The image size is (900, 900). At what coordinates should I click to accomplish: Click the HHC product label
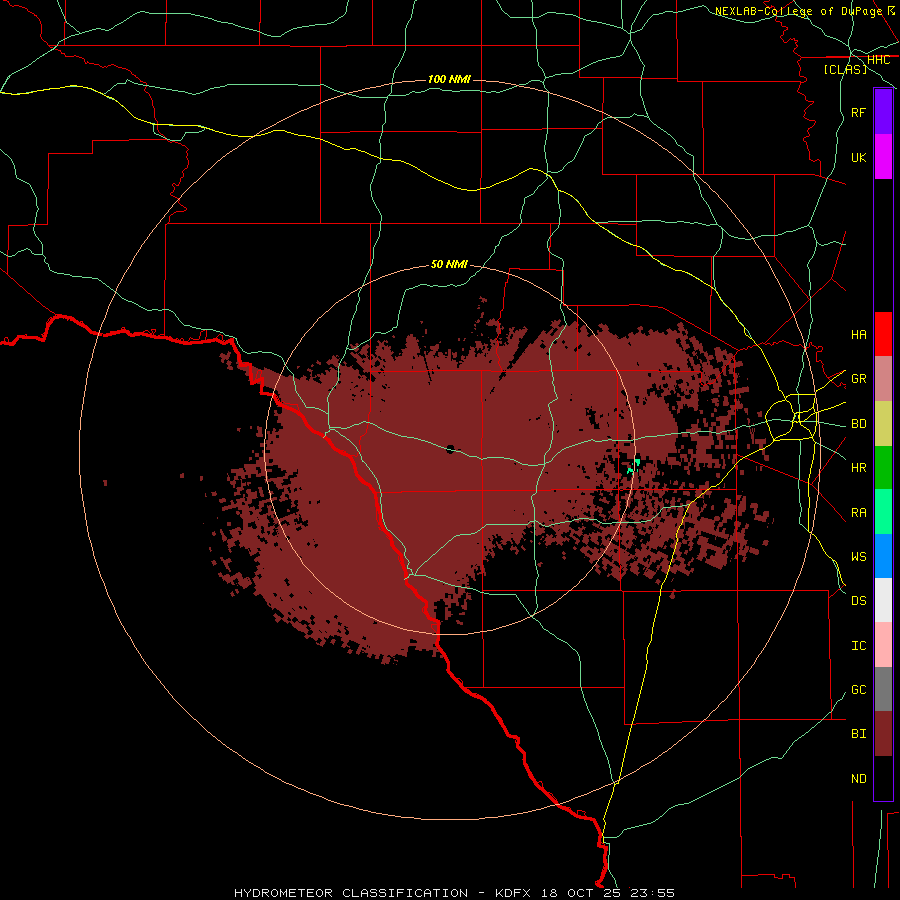click(878, 60)
